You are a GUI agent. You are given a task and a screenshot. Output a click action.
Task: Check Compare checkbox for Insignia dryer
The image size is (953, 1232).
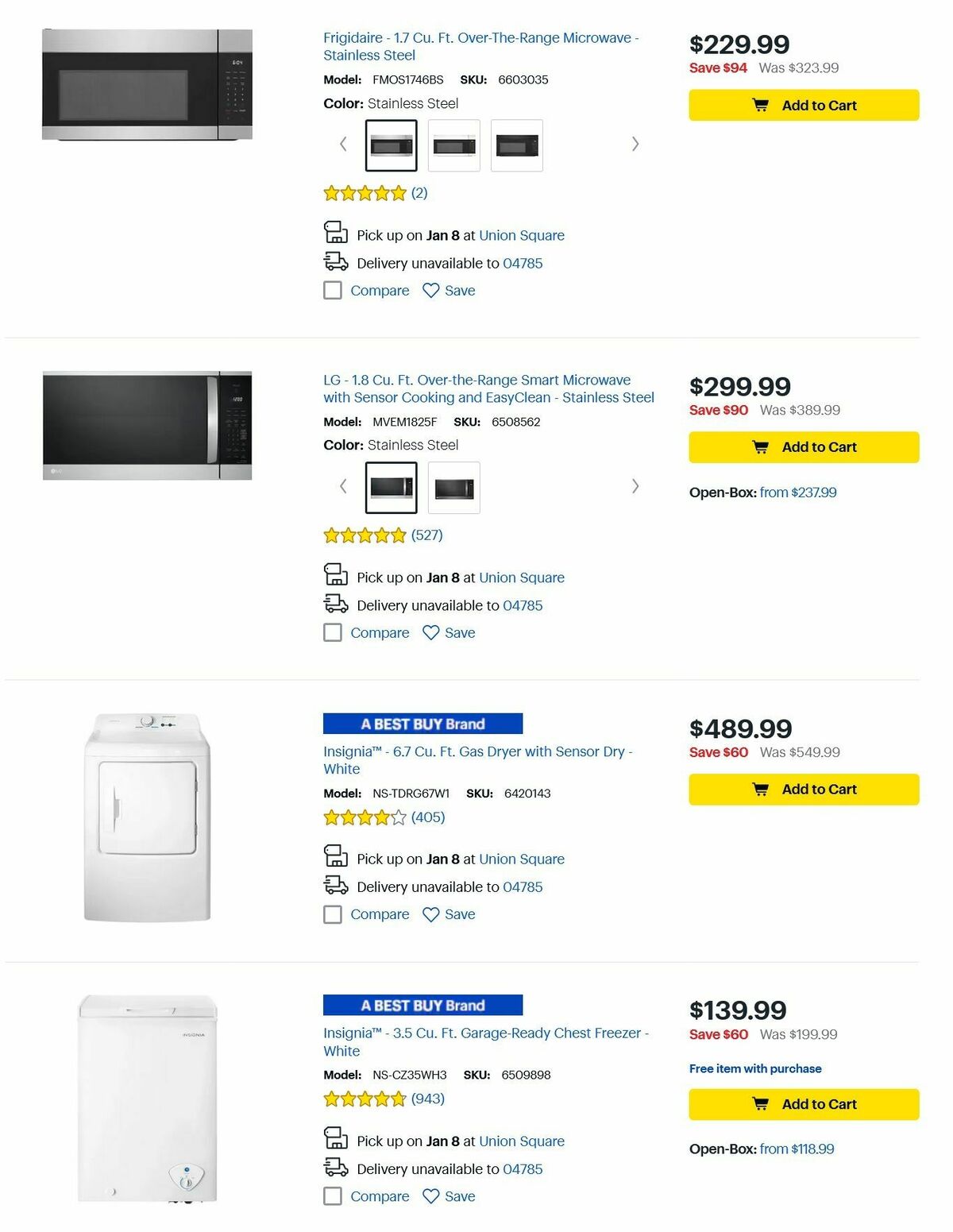(332, 914)
